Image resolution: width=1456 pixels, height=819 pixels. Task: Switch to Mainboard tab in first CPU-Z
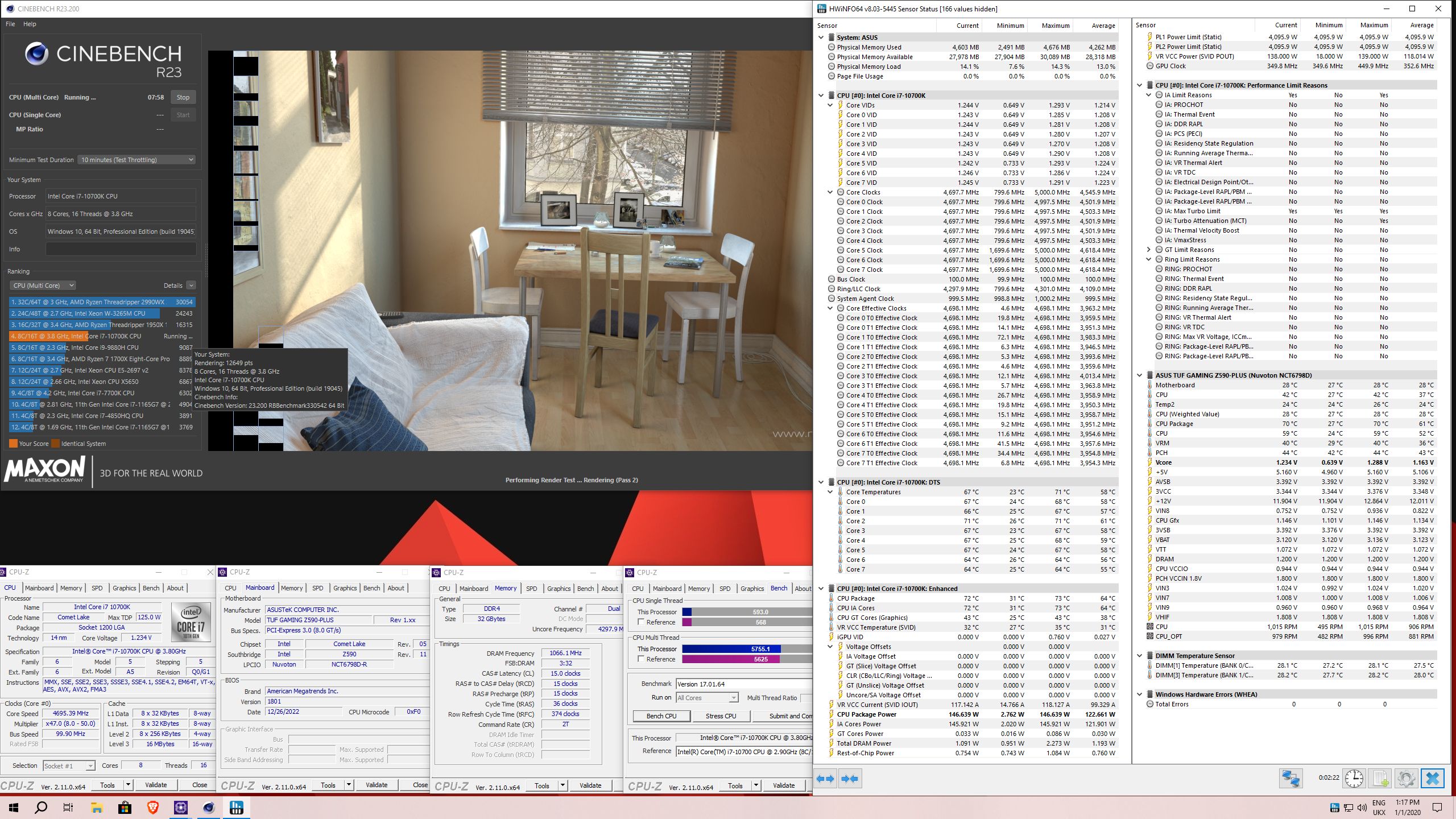39,588
